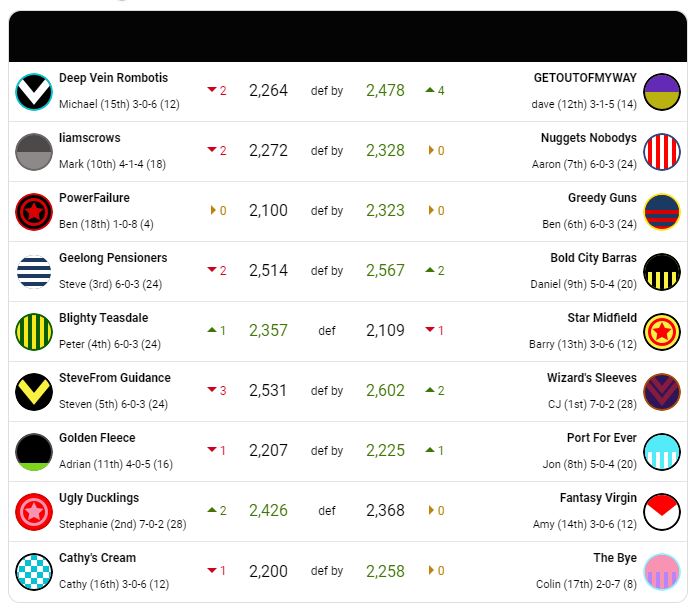Viewport: 700px width, 612px height.
Task: Click the Deep Vein Rombotis team logo
Action: (x=34, y=92)
